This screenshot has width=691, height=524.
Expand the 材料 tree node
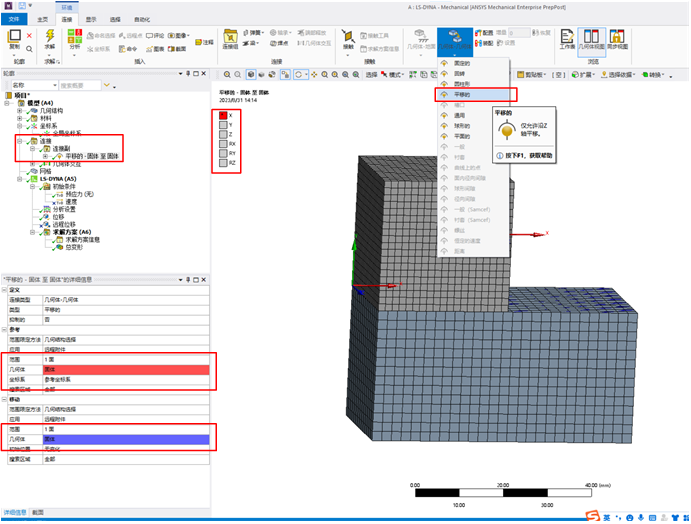pos(19,118)
